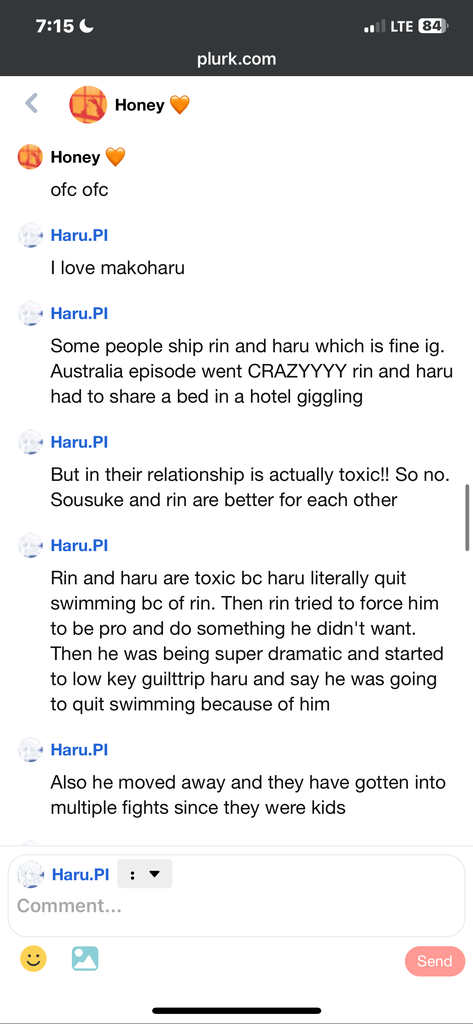Tap Haru.PI avatar in the comment box

[x=30, y=874]
